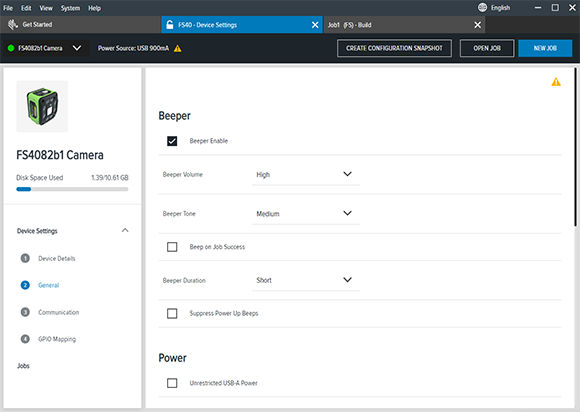This screenshot has width=580, height=412.
Task: Click the unlock icon on FS40 tab
Action: tap(169, 25)
